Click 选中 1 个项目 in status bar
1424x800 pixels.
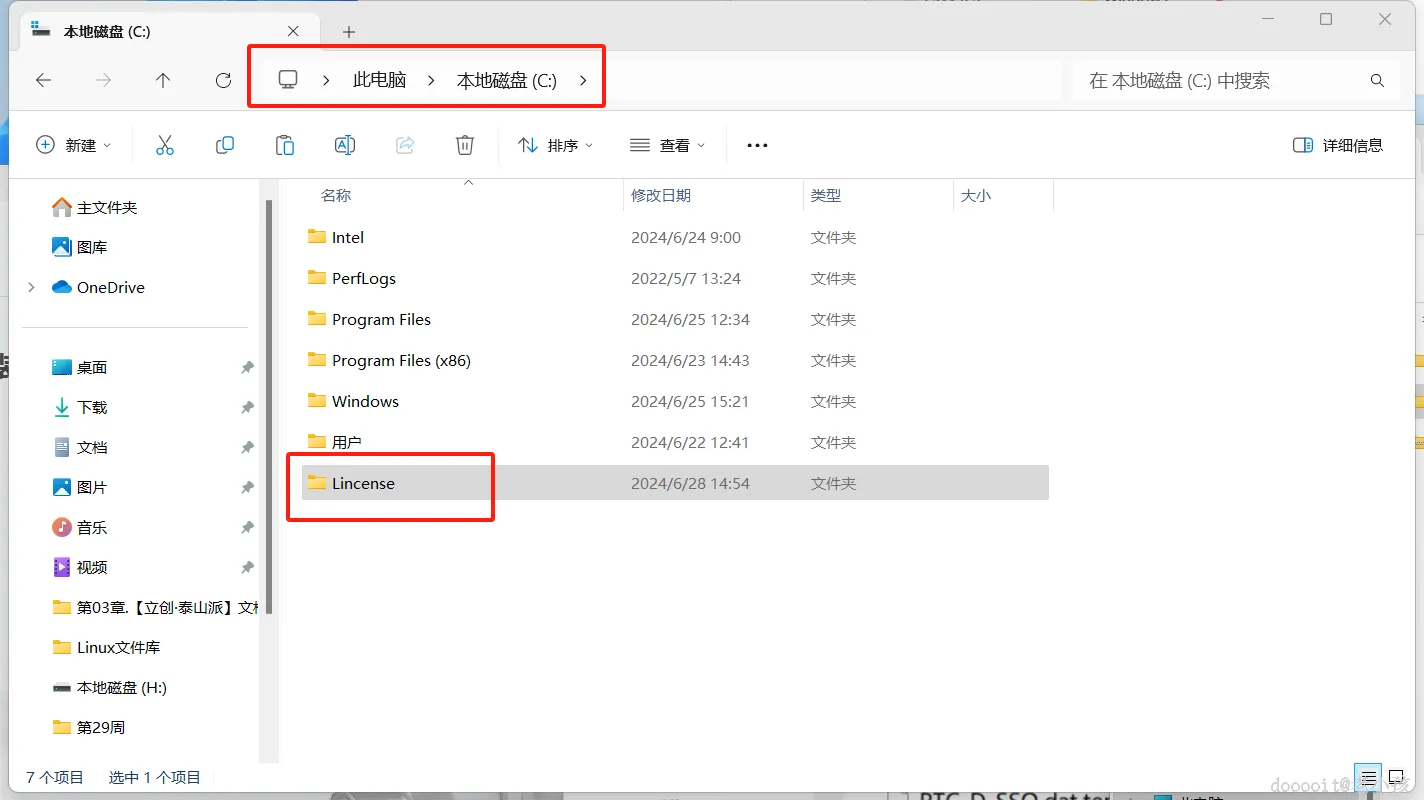point(155,777)
